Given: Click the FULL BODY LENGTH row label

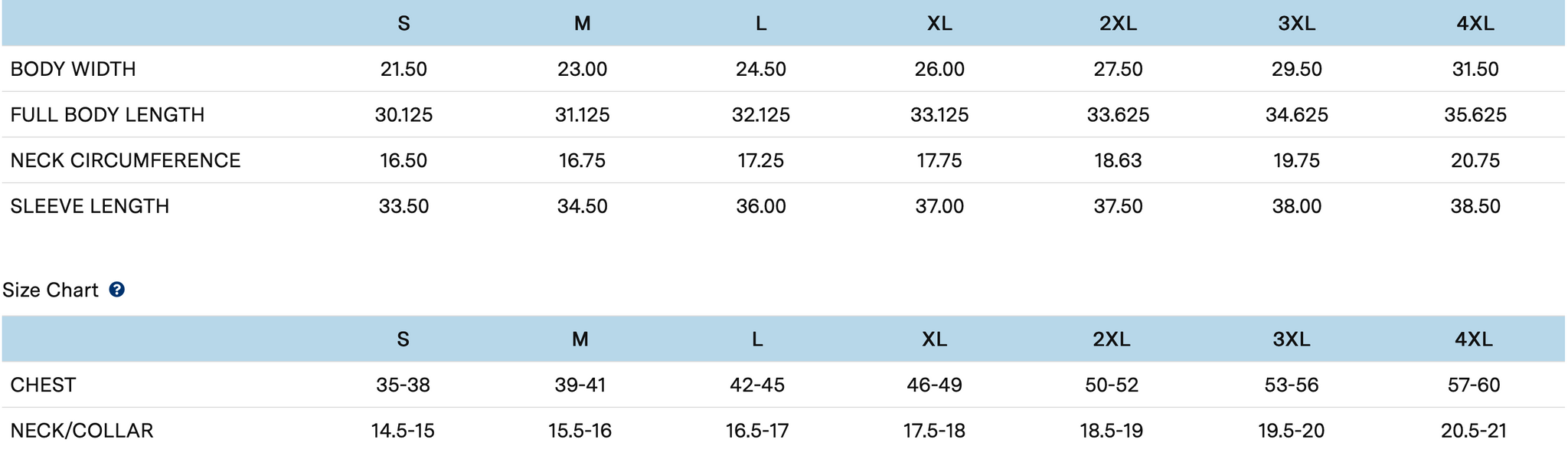Looking at the screenshot, I should (x=107, y=115).
